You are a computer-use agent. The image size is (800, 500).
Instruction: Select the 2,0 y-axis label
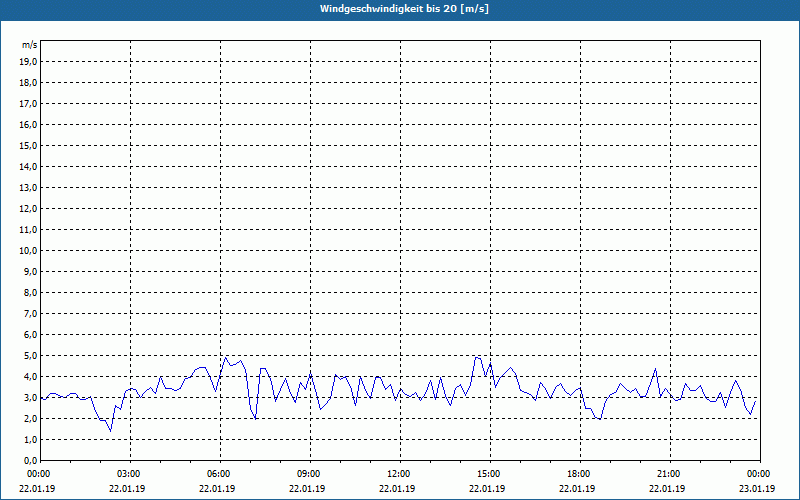coord(30,418)
